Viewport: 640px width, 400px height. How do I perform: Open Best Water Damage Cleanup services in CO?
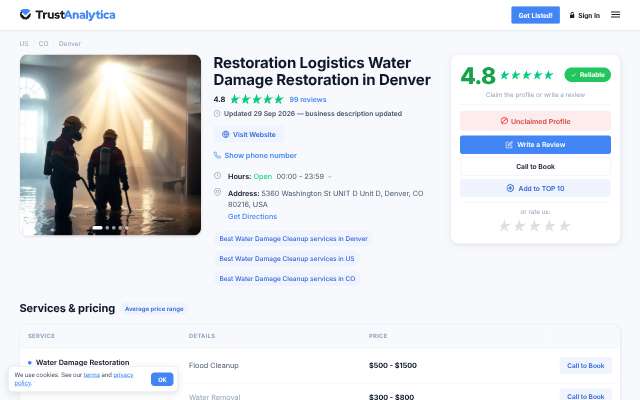287,278
